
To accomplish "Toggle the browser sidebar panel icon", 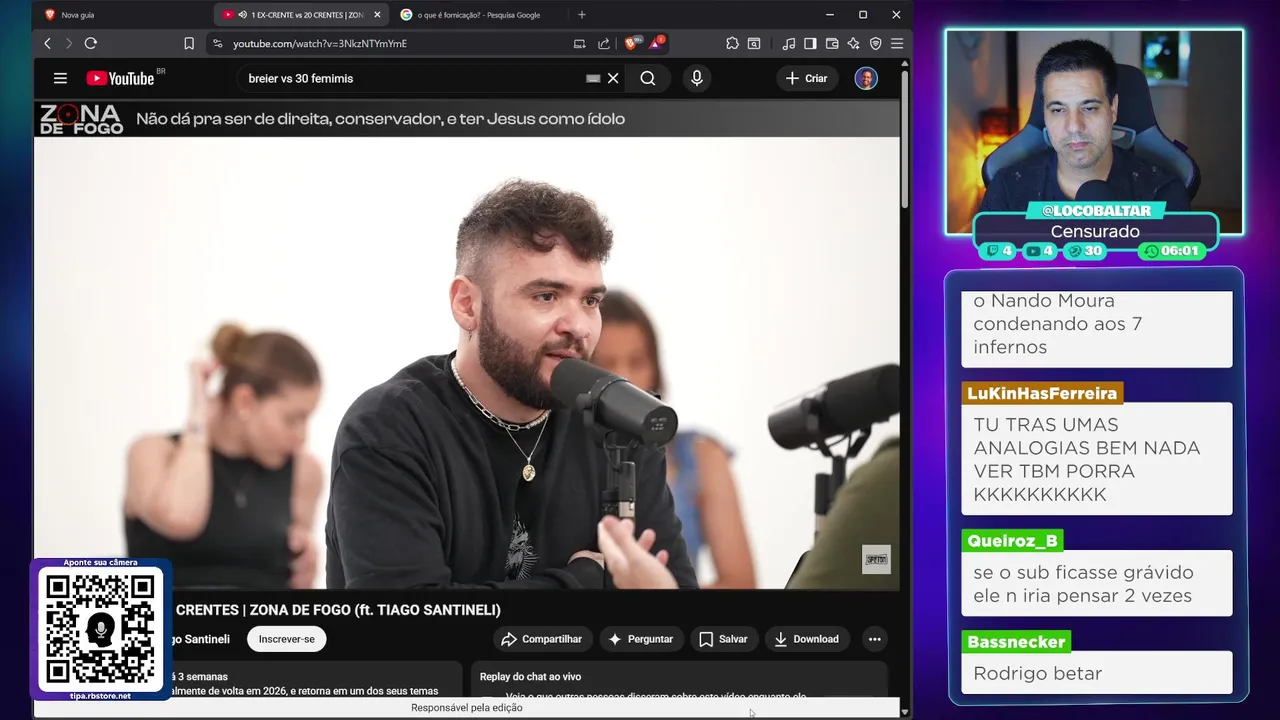I will point(810,43).
